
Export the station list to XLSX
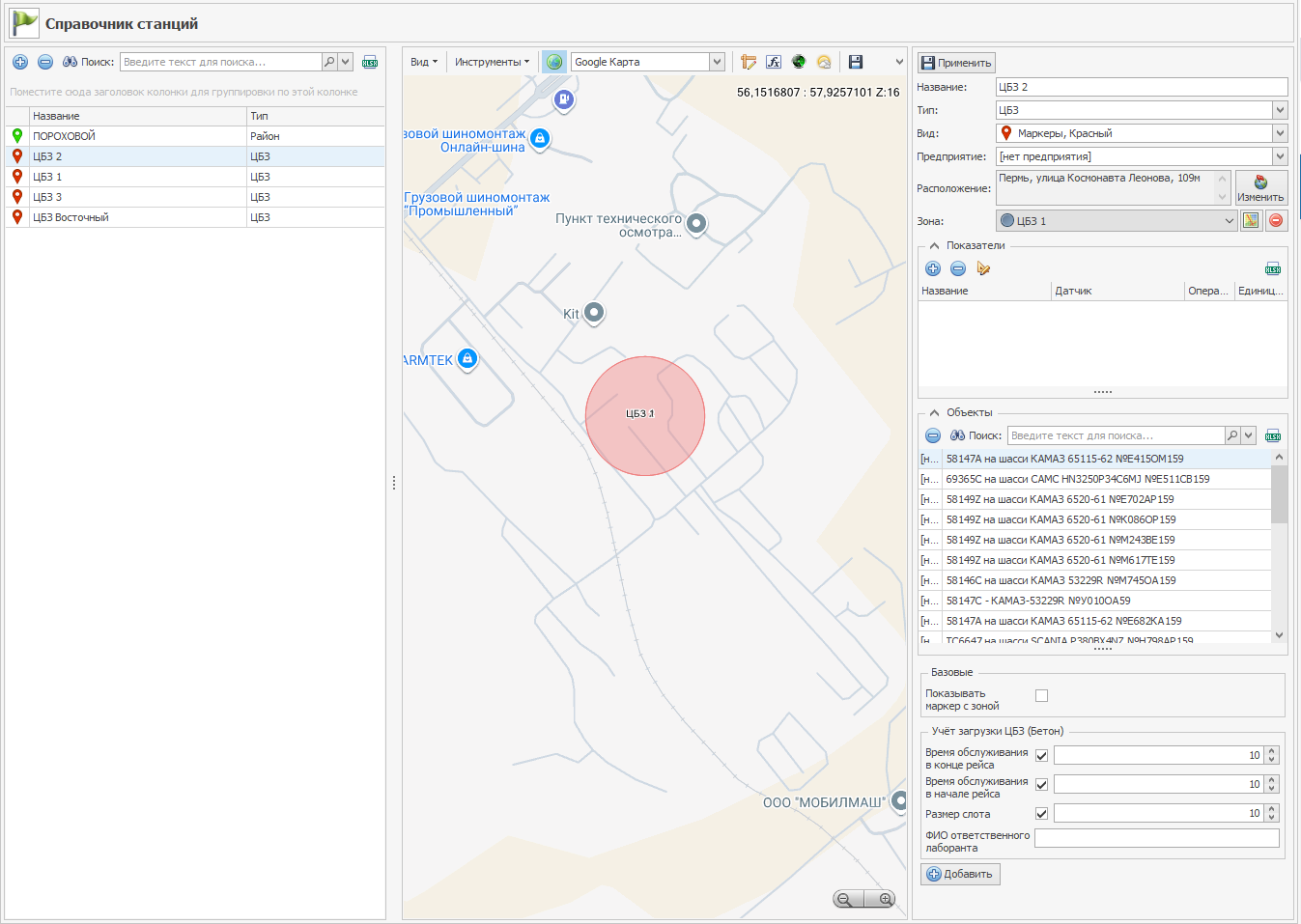[x=370, y=62]
